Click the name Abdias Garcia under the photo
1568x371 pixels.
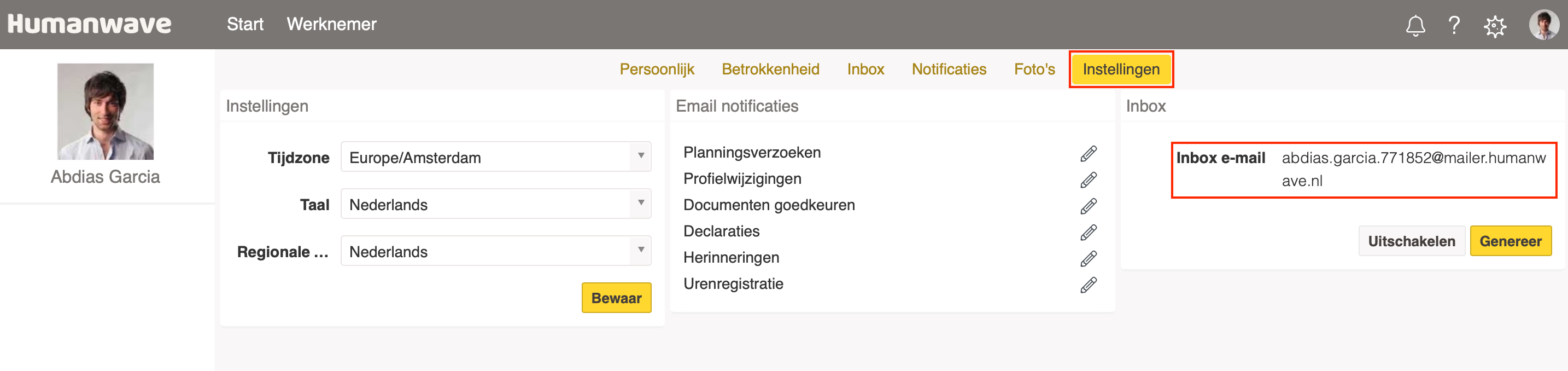pyautogui.click(x=106, y=177)
